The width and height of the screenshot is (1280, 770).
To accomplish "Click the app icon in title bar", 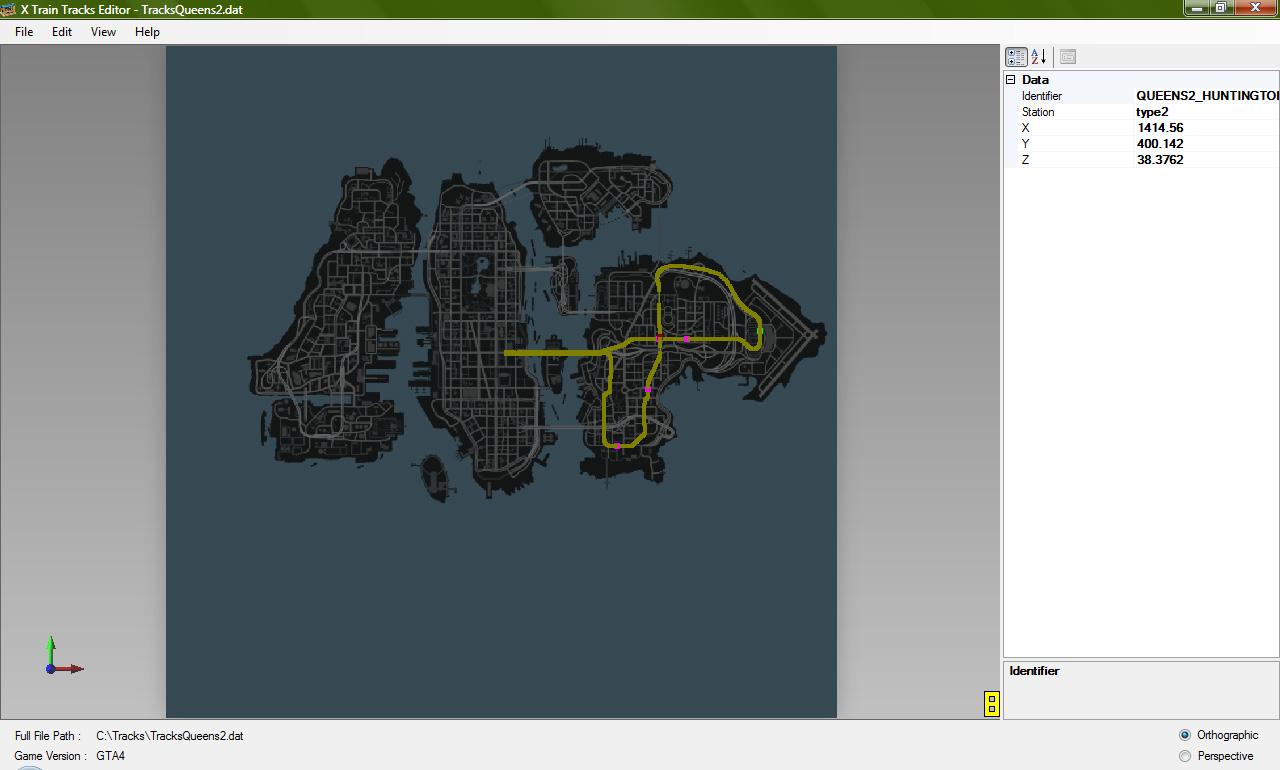I will coord(9,9).
